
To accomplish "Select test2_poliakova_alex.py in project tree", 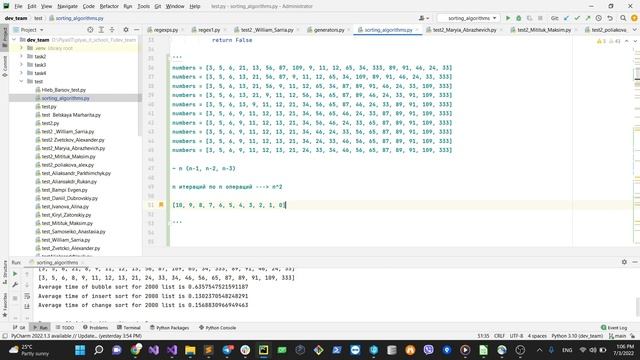I will [x=67, y=165].
